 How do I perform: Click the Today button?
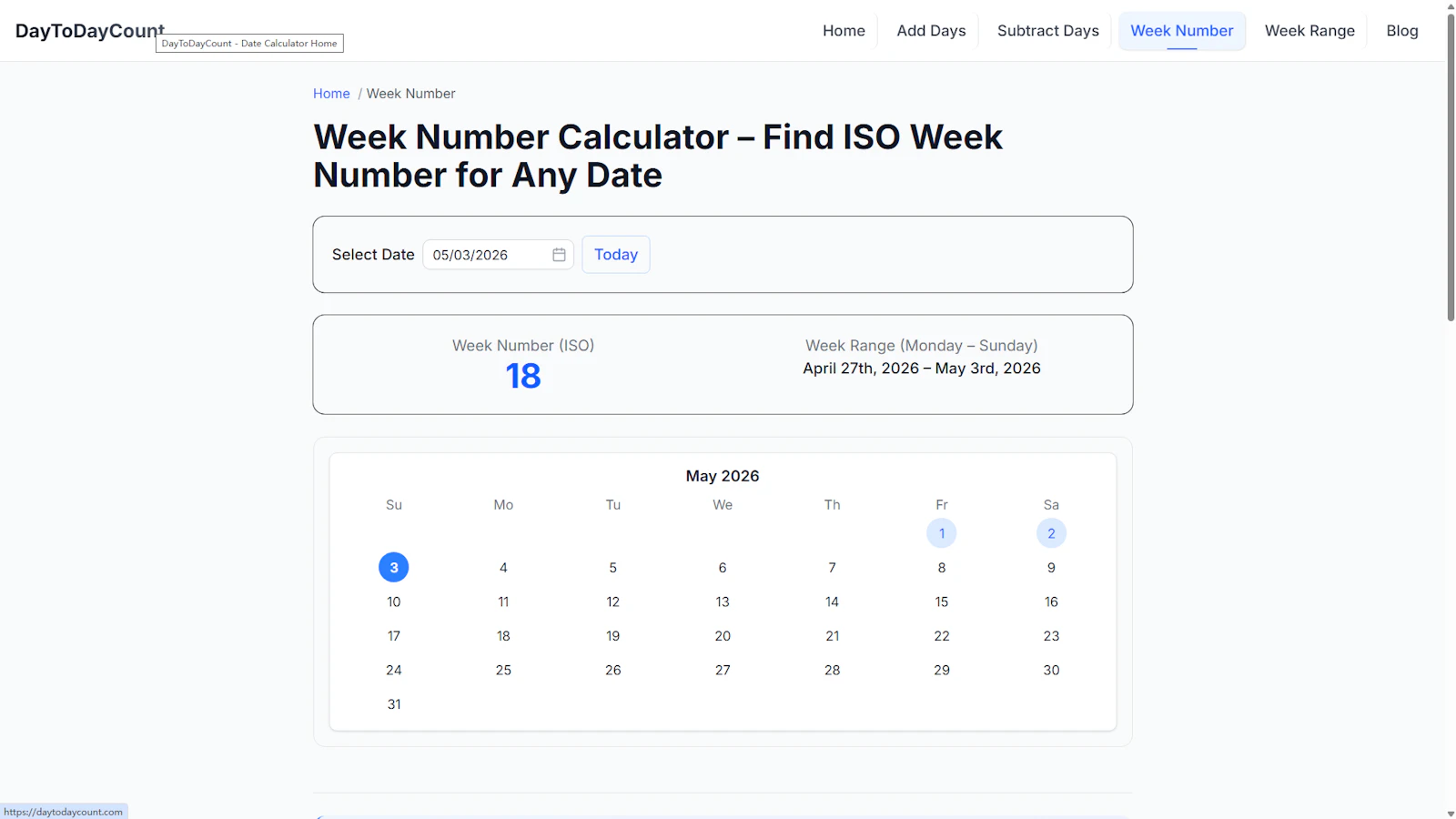pos(616,255)
